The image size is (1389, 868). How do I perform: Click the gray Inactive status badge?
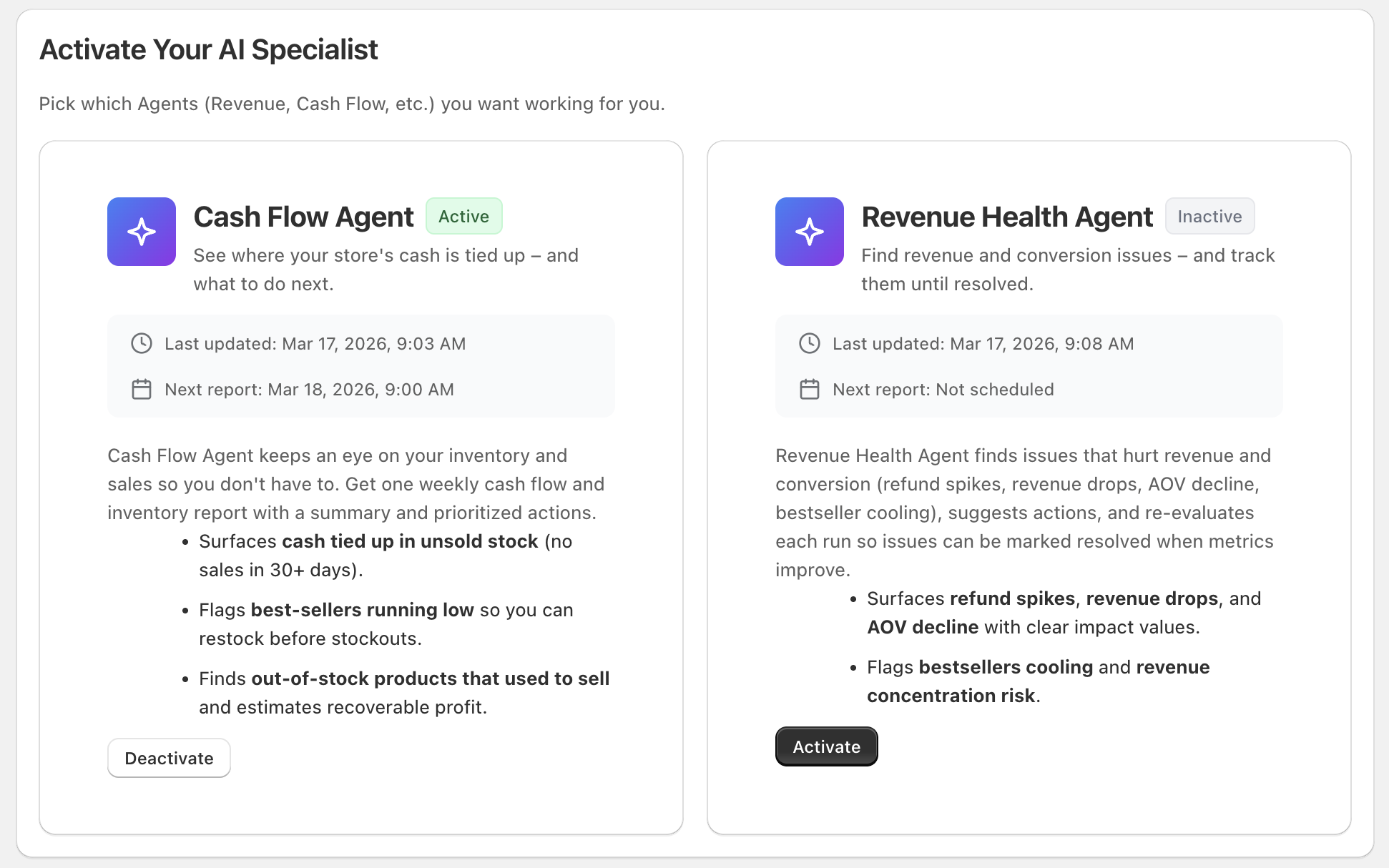pos(1209,216)
